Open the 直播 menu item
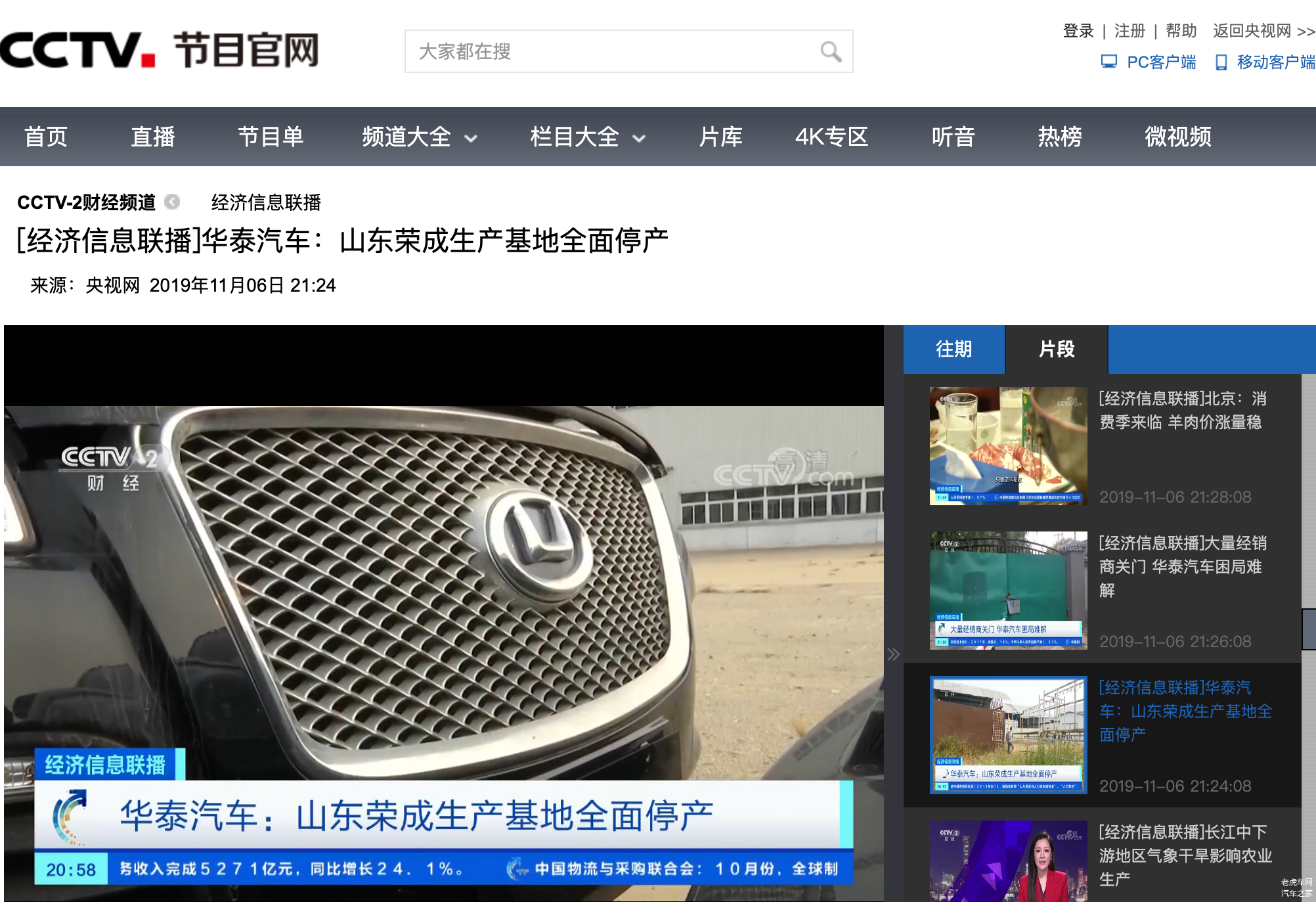This screenshot has width=1316, height=902. pyautogui.click(x=152, y=137)
